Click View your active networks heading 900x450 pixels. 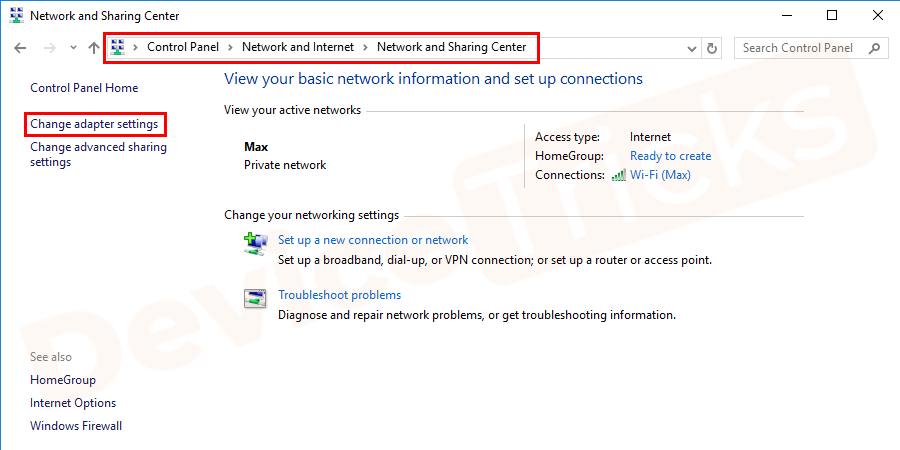point(293,110)
